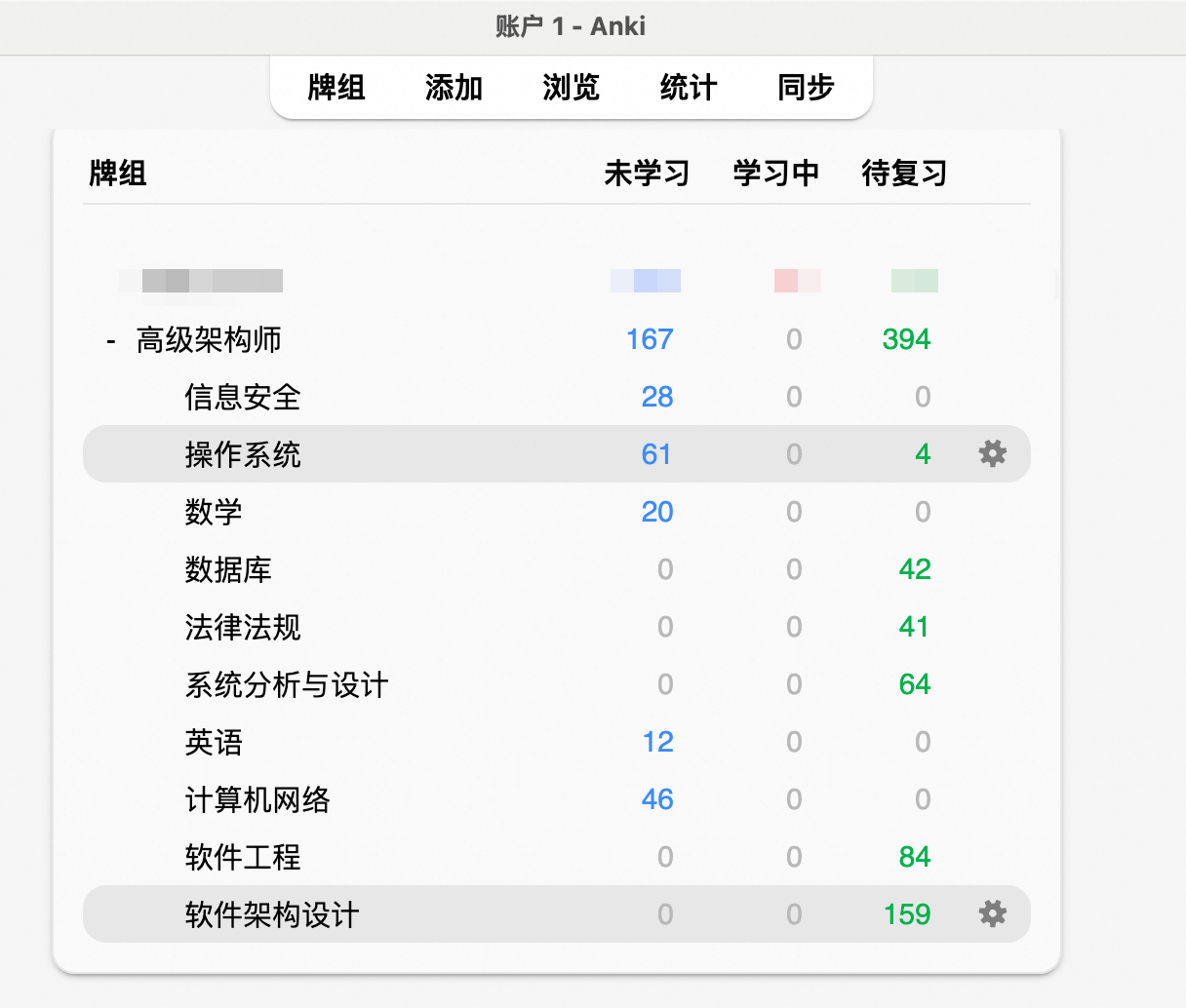Collapse the 高级架构师 deck tree
The image size is (1186, 1008).
pos(111,340)
